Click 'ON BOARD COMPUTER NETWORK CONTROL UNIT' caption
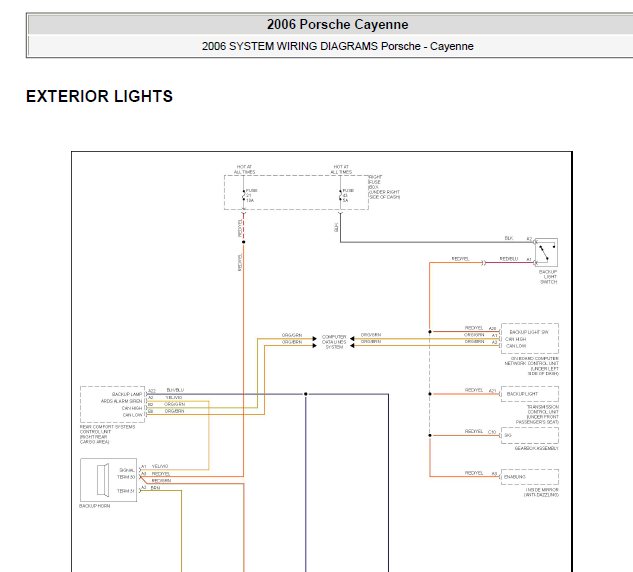633x572 pixels. (532, 366)
